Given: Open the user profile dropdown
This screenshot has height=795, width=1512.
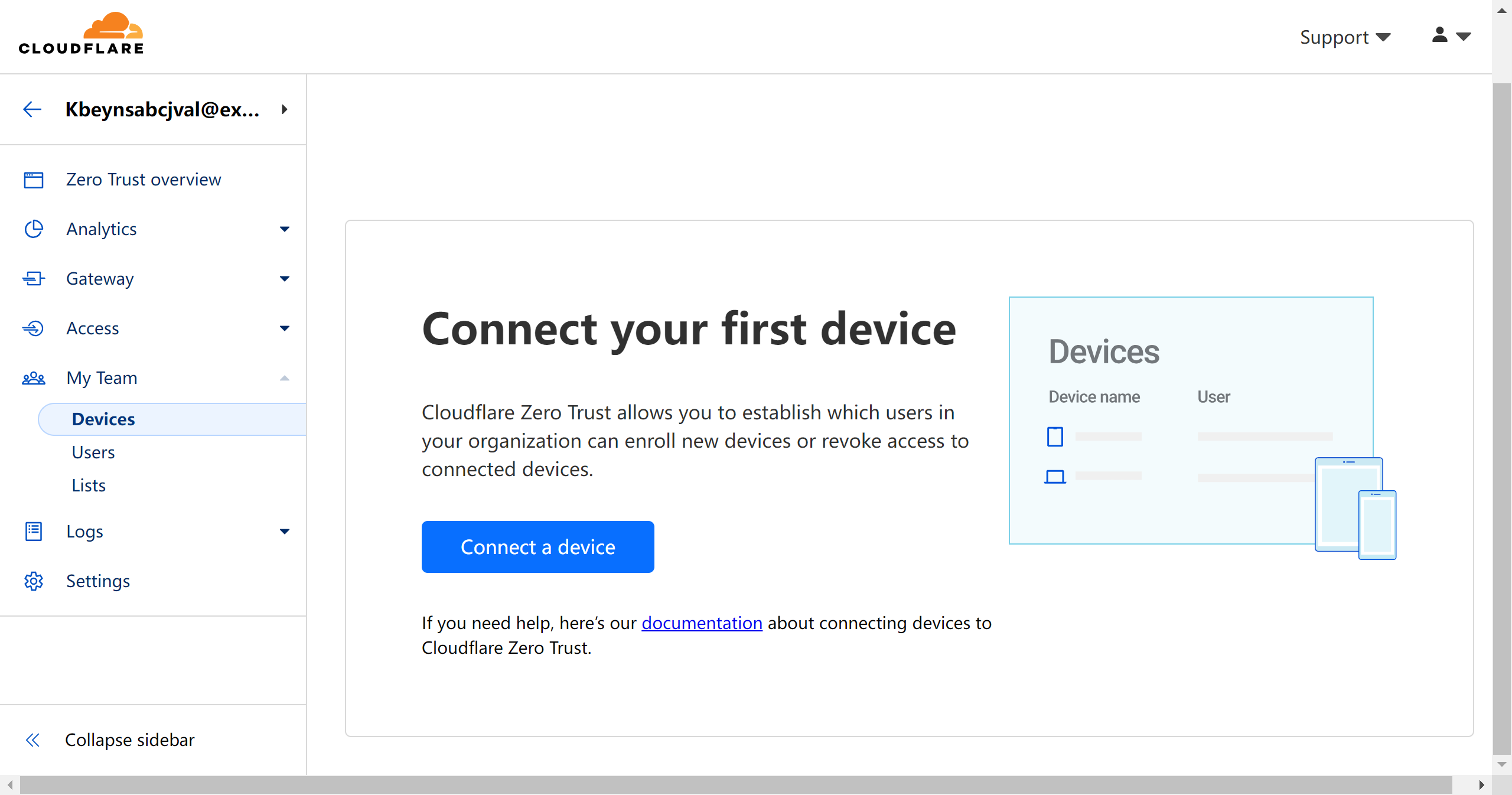Looking at the screenshot, I should [x=1451, y=36].
